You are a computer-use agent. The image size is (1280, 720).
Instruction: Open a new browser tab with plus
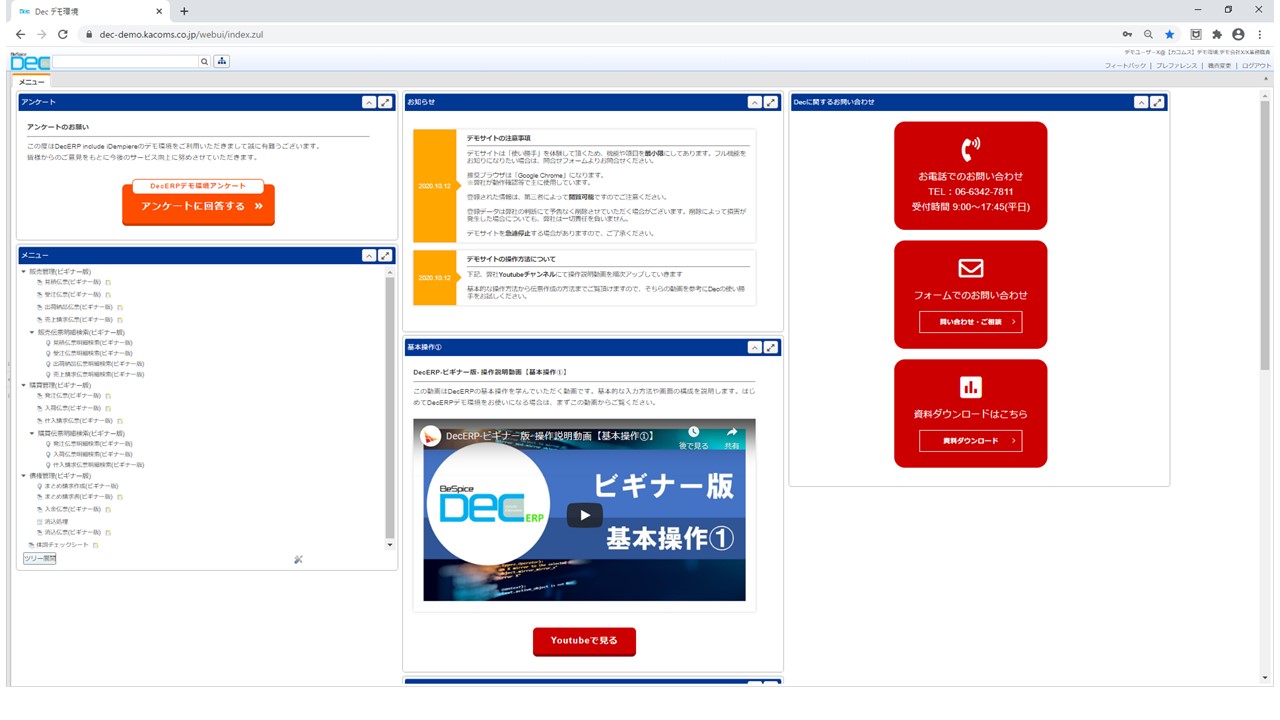click(184, 11)
